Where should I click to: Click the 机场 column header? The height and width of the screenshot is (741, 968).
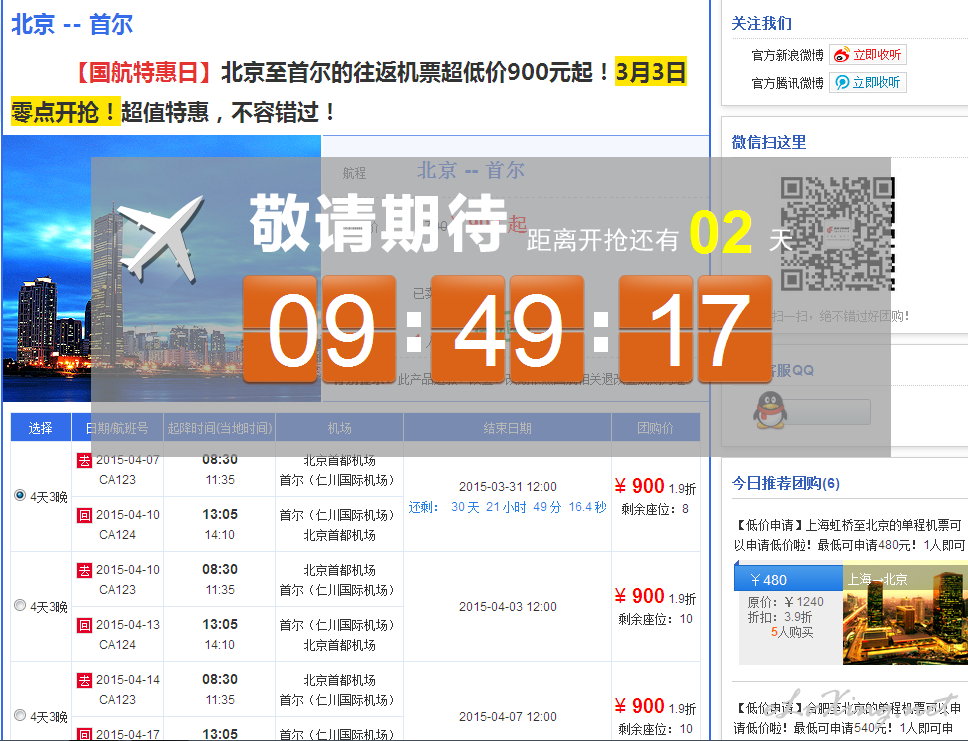(x=340, y=428)
